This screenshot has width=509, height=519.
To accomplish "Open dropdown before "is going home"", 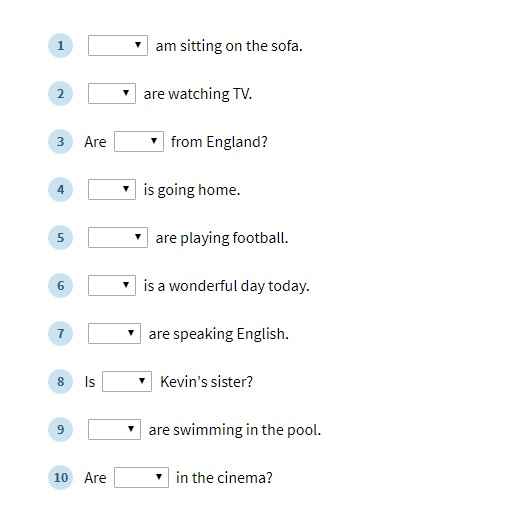I will (112, 189).
